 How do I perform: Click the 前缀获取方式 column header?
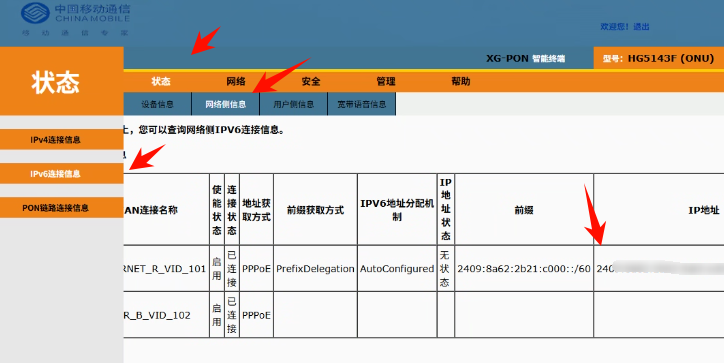315,210
